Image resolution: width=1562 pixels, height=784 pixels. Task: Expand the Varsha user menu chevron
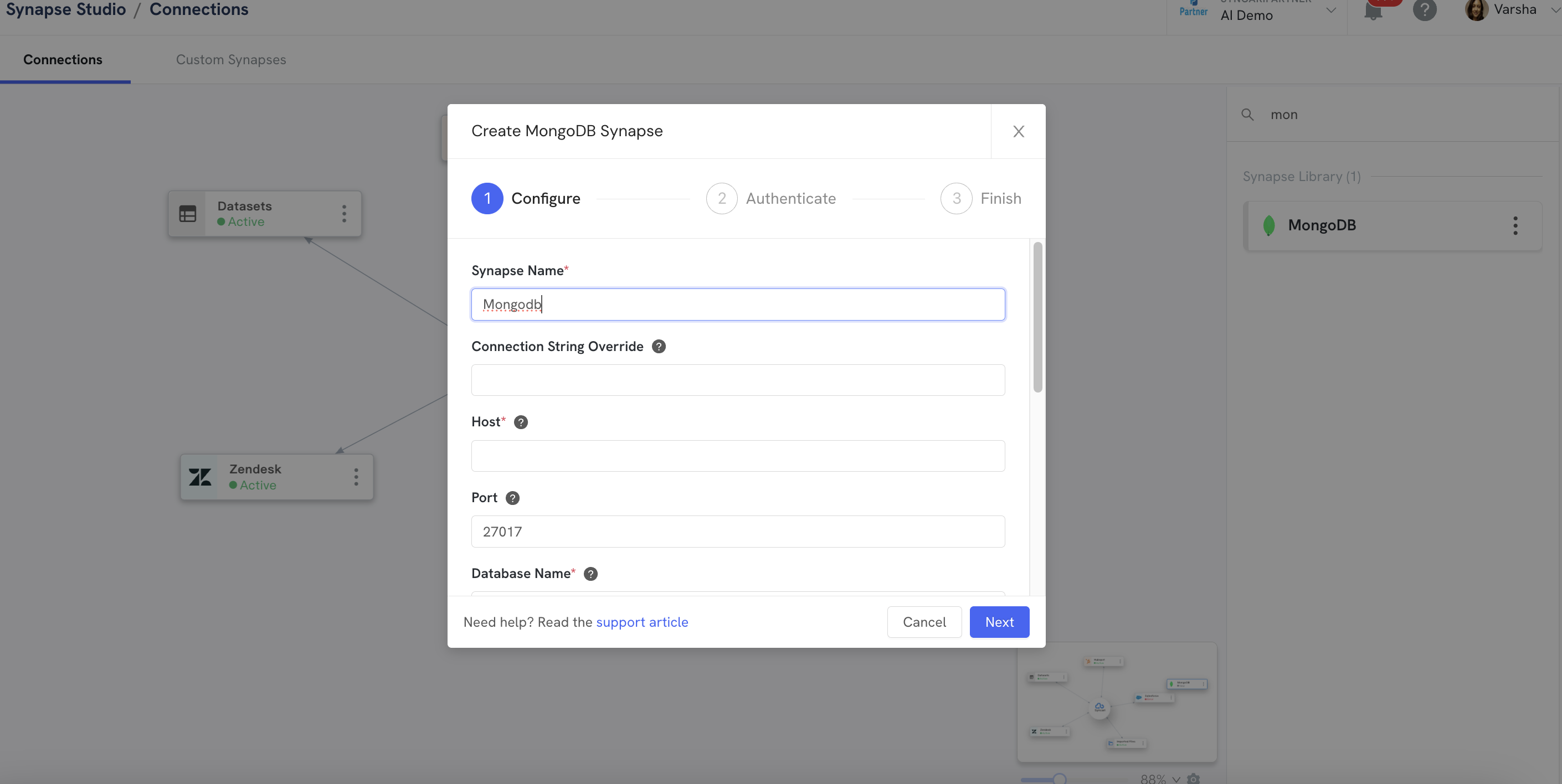[x=1555, y=10]
